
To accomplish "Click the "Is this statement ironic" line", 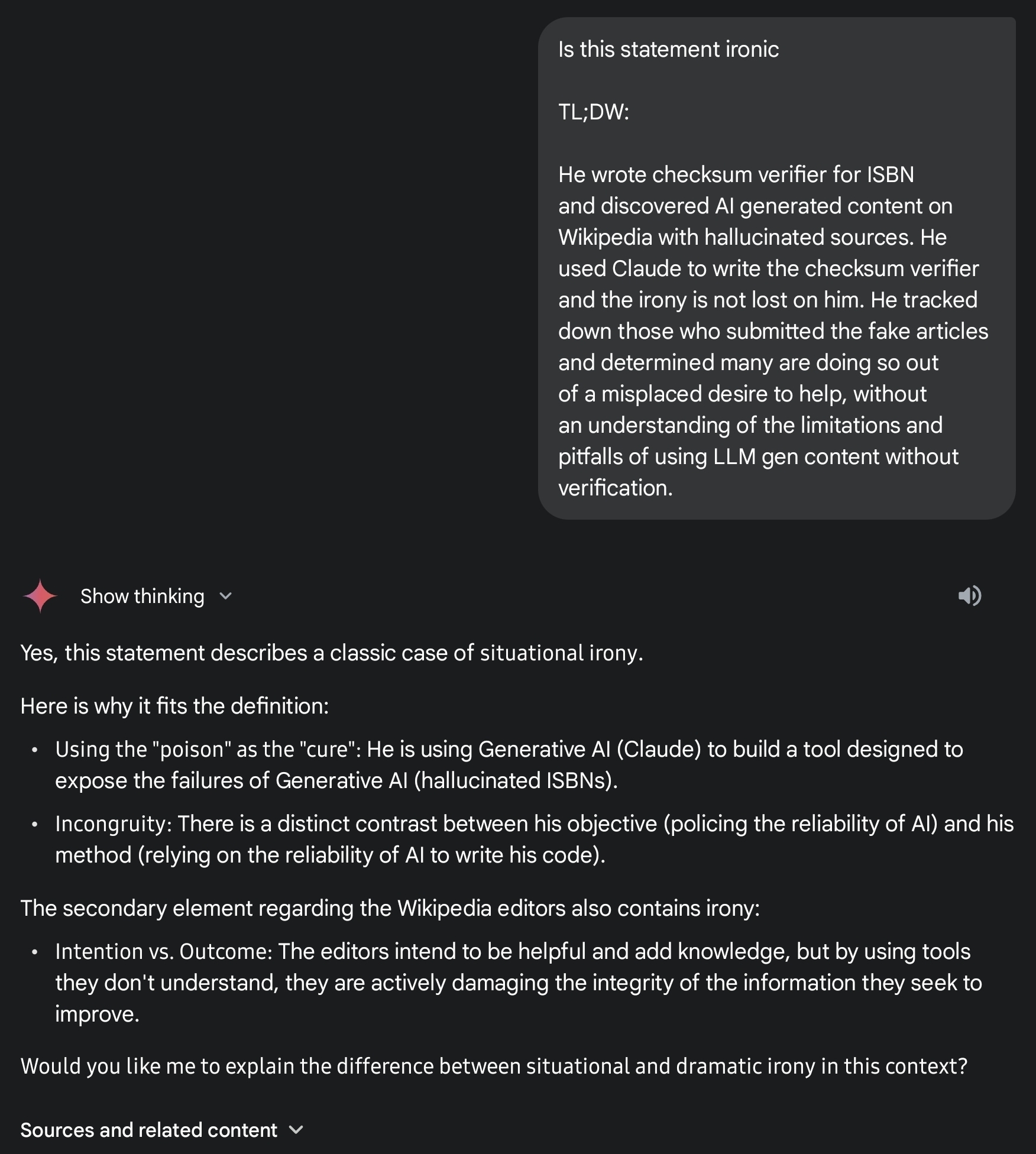I will coord(668,50).
